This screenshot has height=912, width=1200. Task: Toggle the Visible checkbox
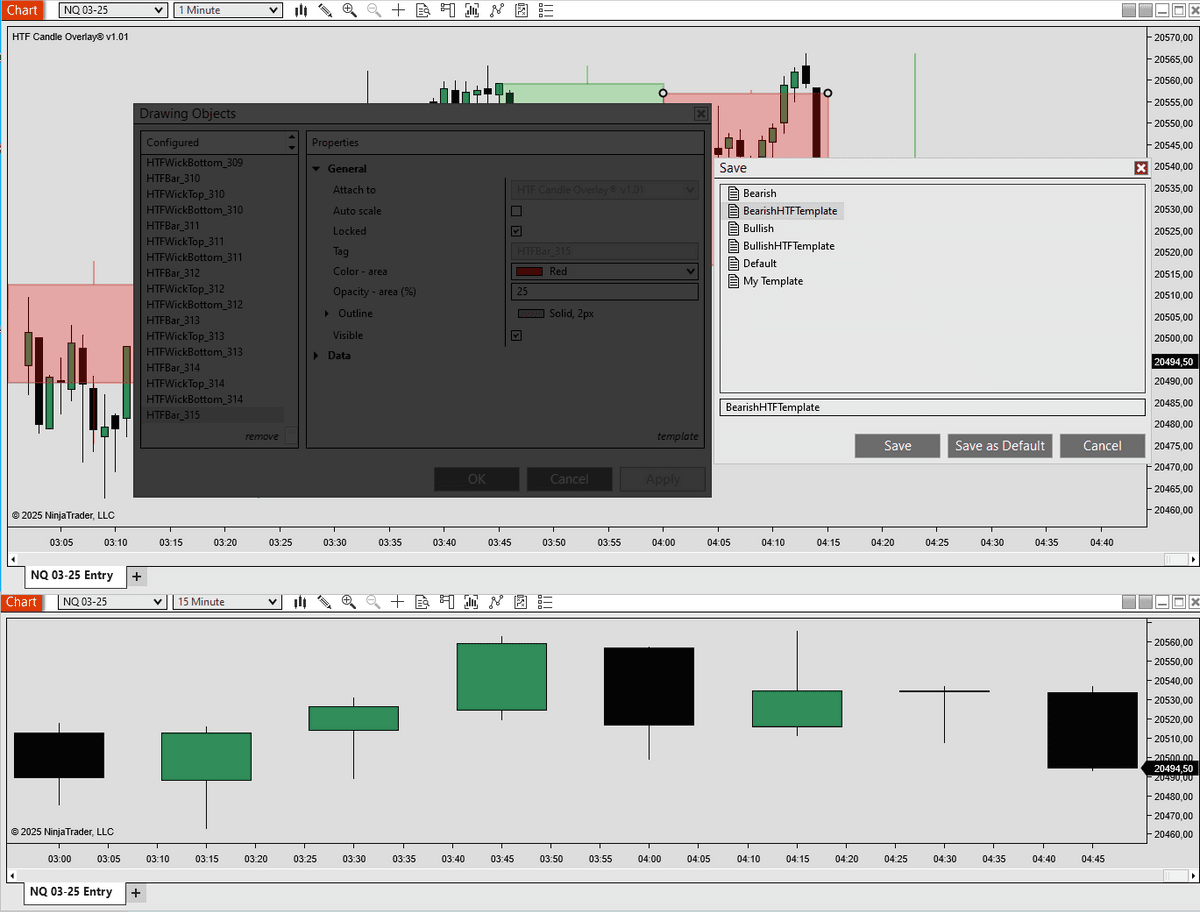coord(516,336)
